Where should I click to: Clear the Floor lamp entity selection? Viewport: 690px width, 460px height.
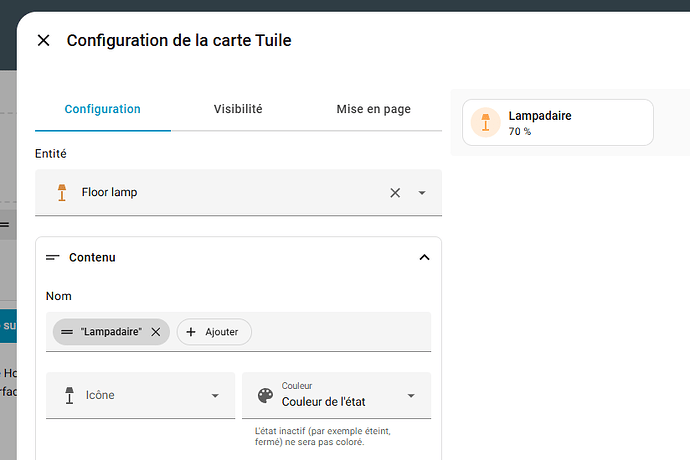[x=395, y=193]
